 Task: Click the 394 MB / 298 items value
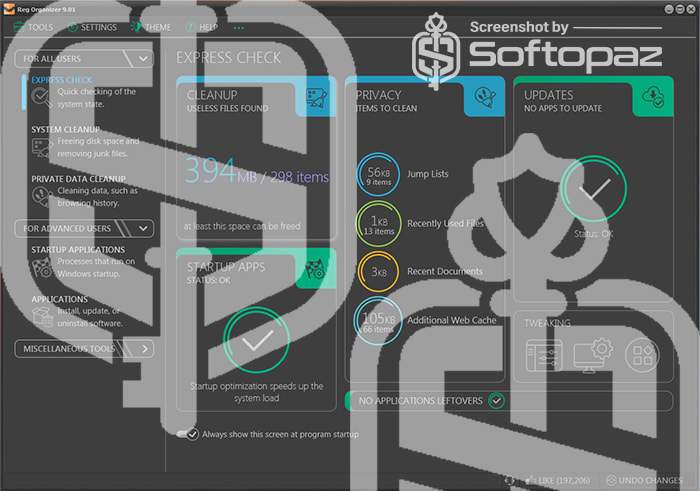click(x=257, y=171)
